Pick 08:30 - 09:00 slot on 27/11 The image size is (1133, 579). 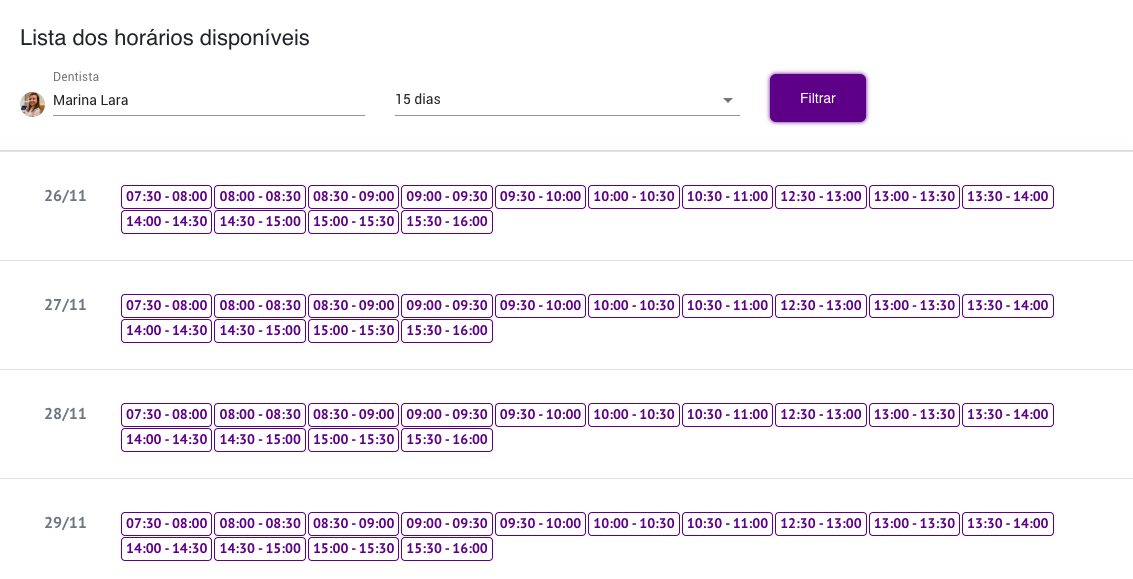353,306
